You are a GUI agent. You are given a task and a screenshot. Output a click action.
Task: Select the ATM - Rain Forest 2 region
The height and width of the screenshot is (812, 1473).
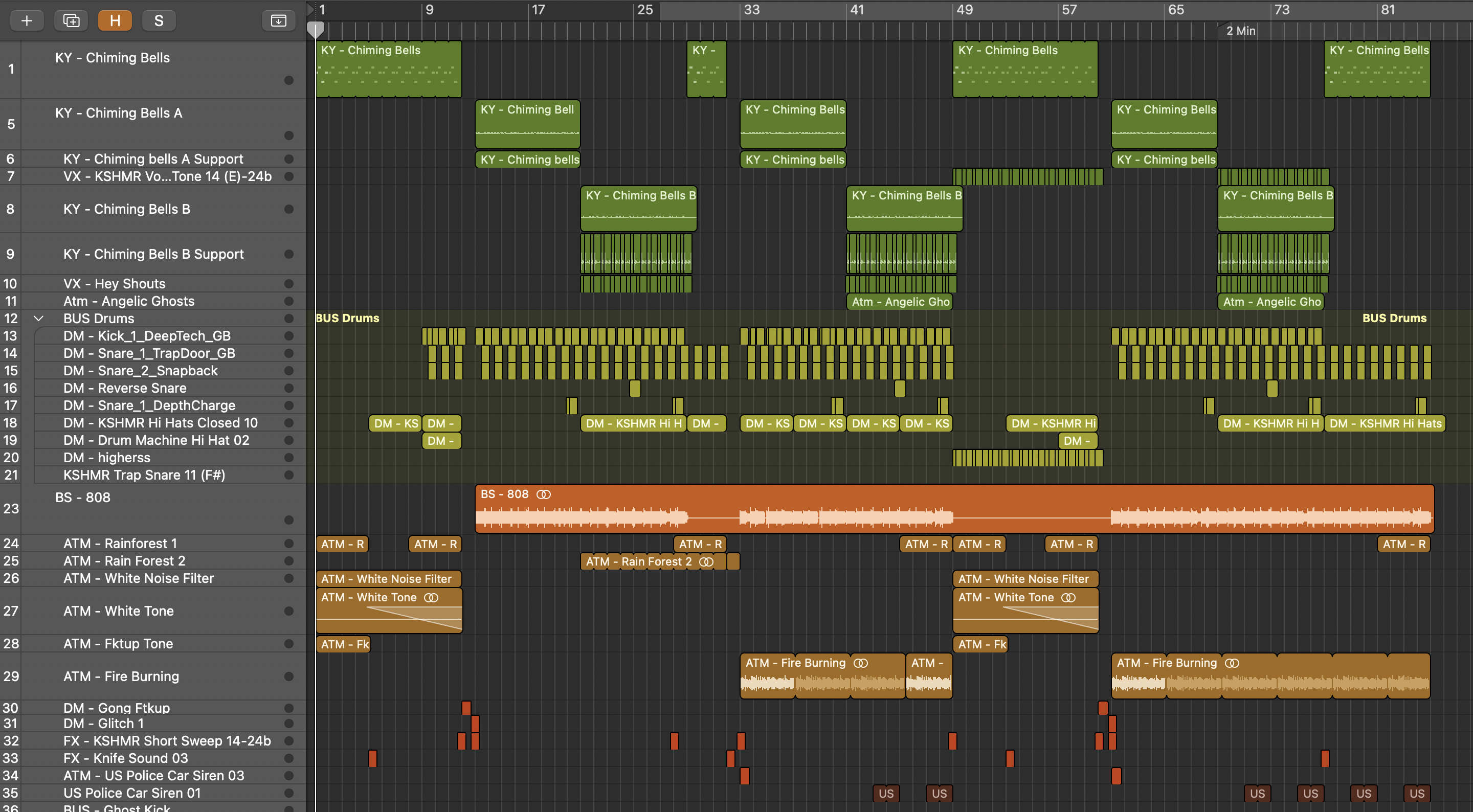[654, 561]
